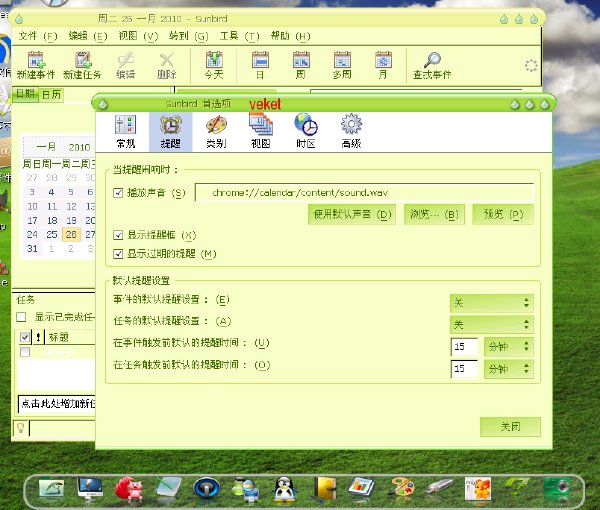This screenshot has height=510, width=600.
Task: Select day 4 in the mini calendar
Action: click(51, 192)
